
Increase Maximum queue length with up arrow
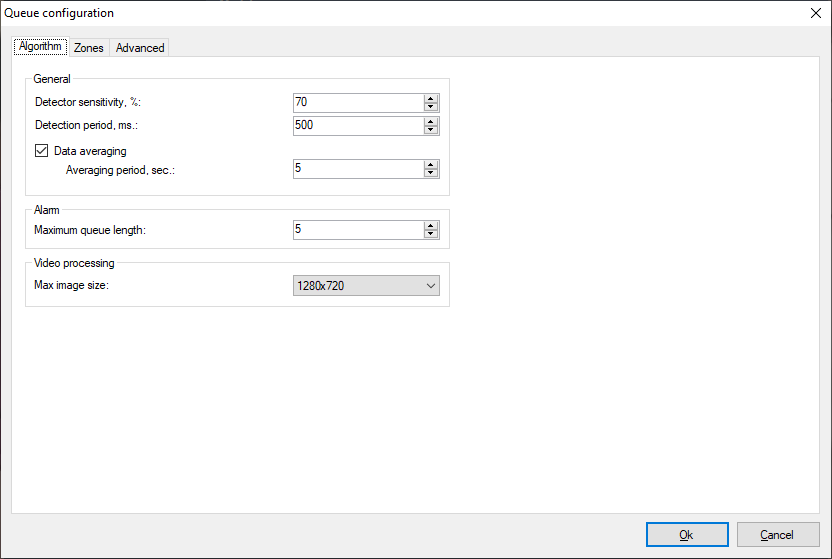431,225
